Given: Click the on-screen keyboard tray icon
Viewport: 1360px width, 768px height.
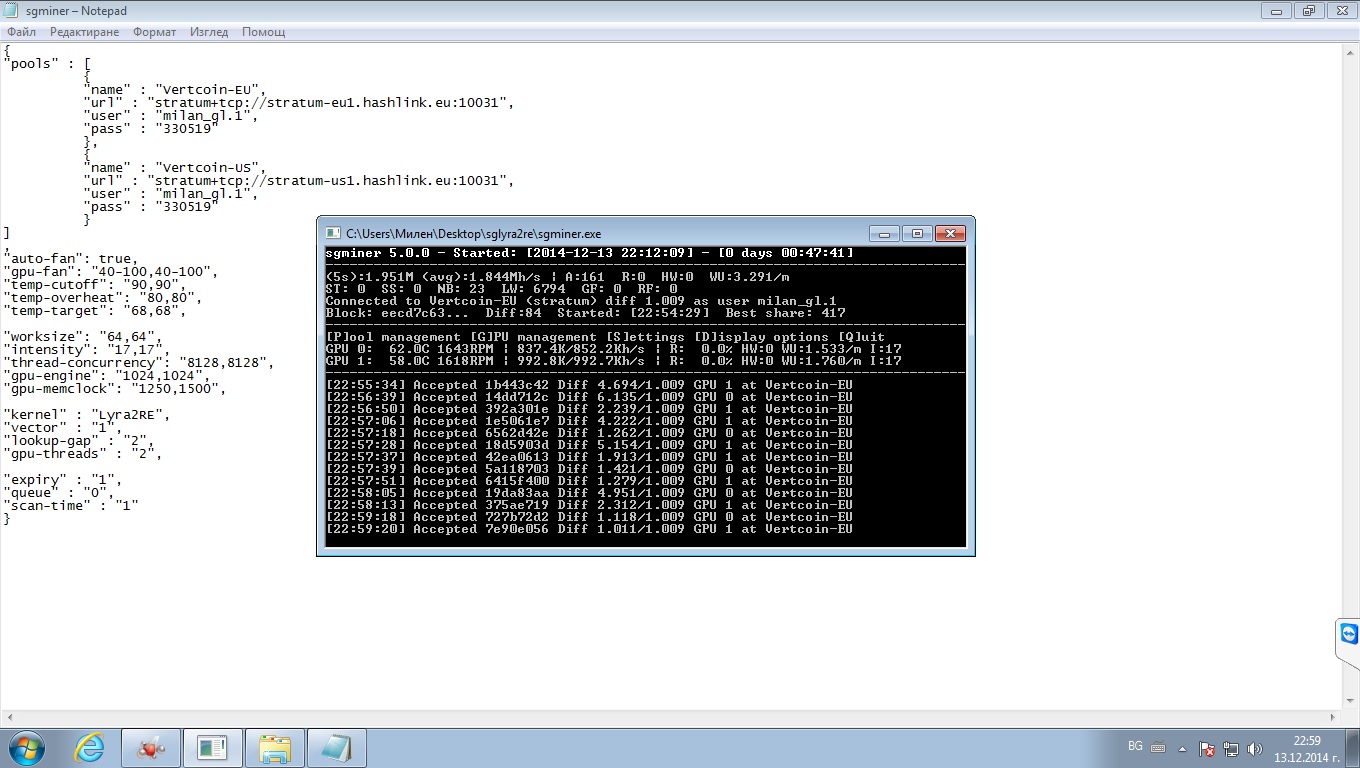Looking at the screenshot, I should [x=1158, y=747].
